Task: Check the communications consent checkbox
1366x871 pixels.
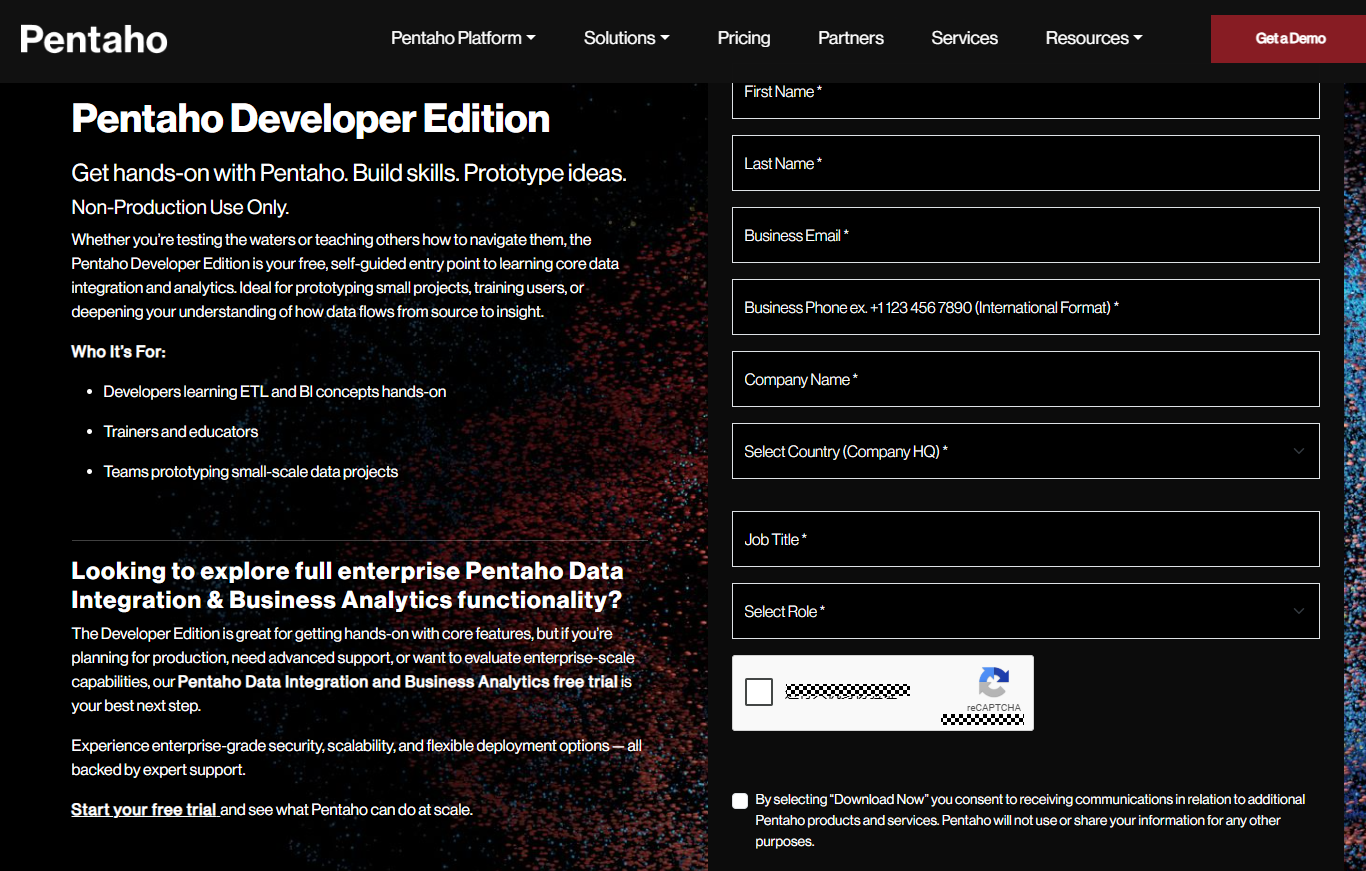Action: pos(740,800)
